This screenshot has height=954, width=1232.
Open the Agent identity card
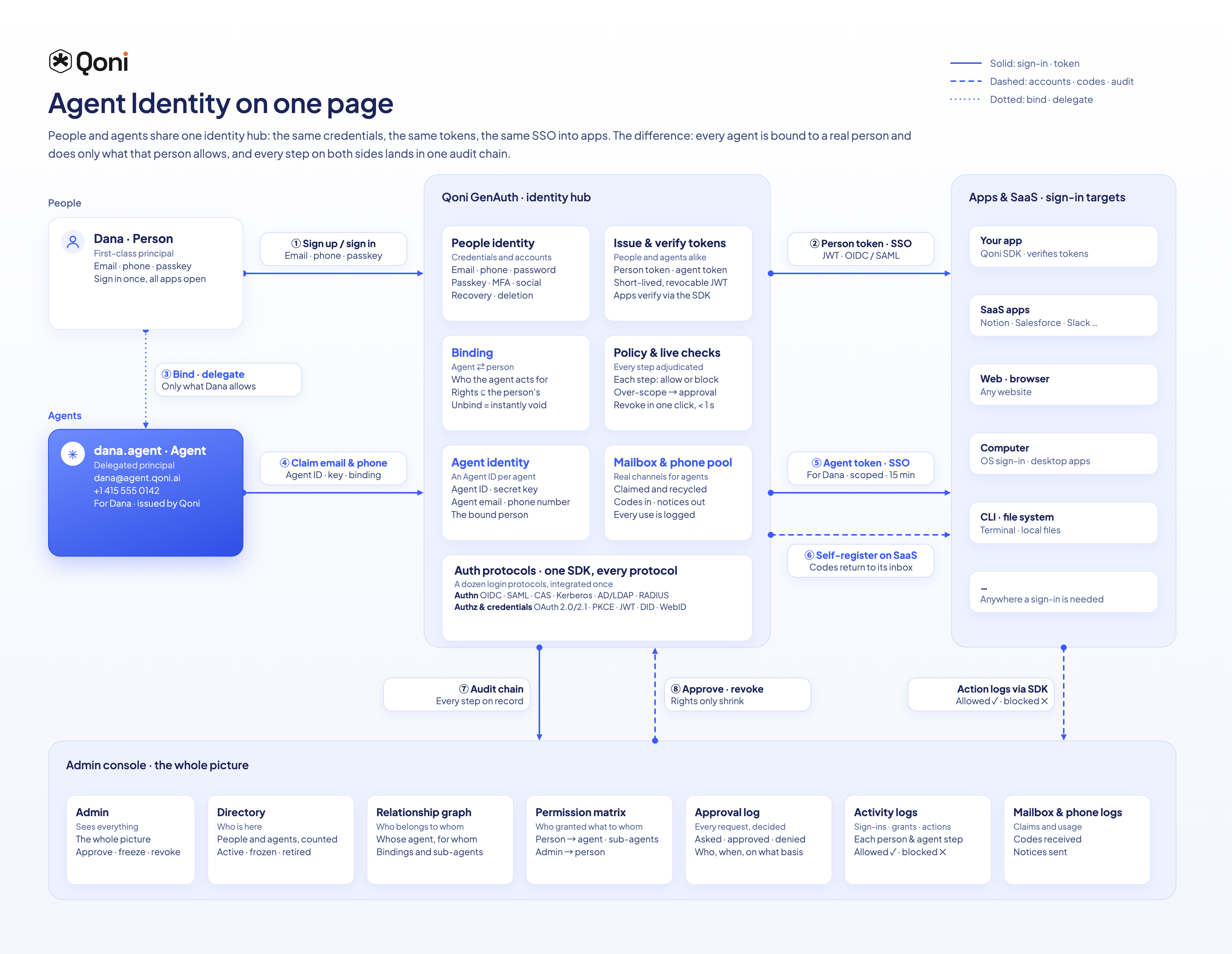tap(516, 492)
